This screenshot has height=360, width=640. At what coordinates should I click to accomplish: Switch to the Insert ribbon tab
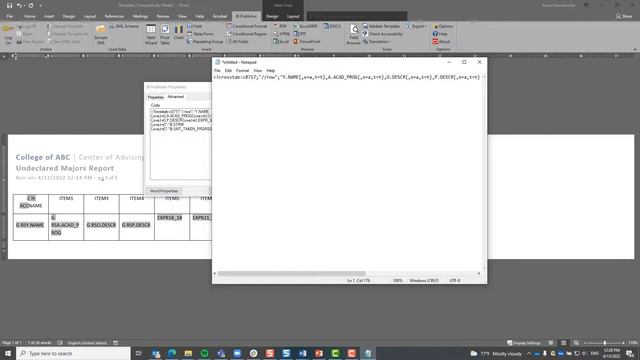(49, 16)
